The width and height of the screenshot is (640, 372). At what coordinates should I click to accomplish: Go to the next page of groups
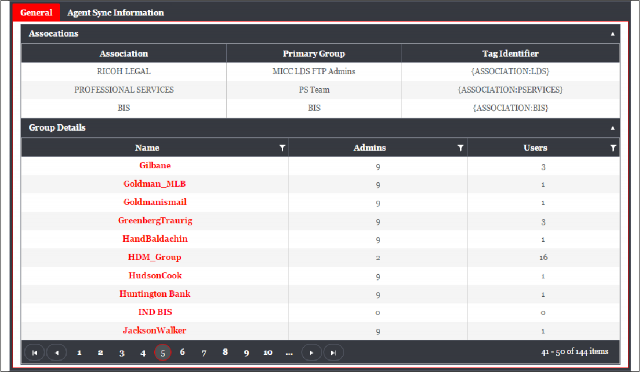(x=311, y=353)
